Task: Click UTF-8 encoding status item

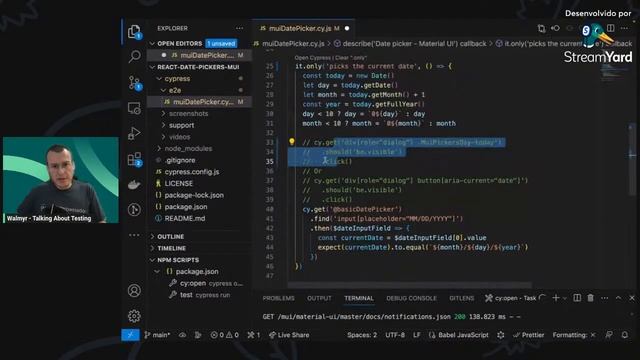Action: [x=395, y=335]
